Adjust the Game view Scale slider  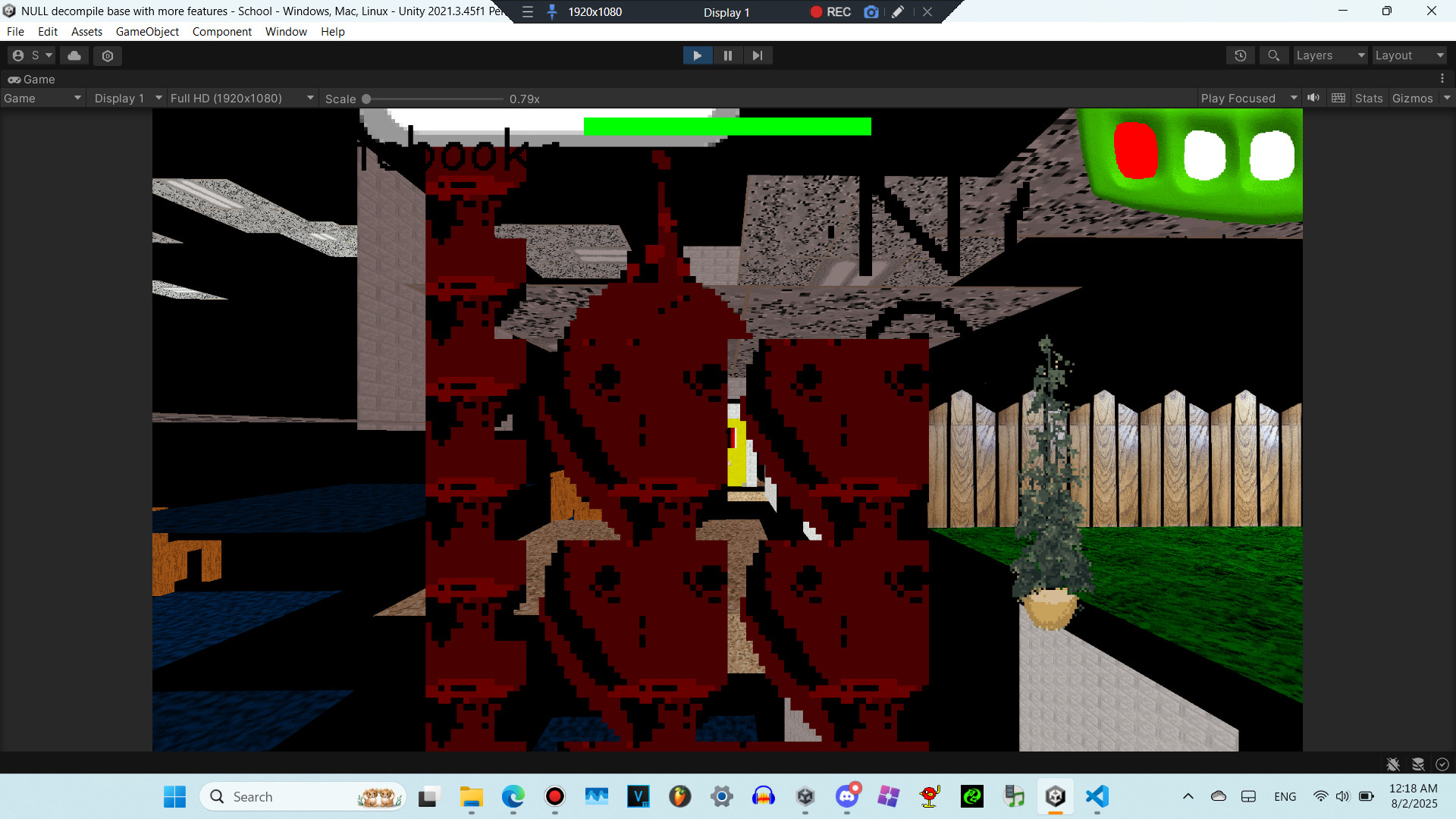366,99
